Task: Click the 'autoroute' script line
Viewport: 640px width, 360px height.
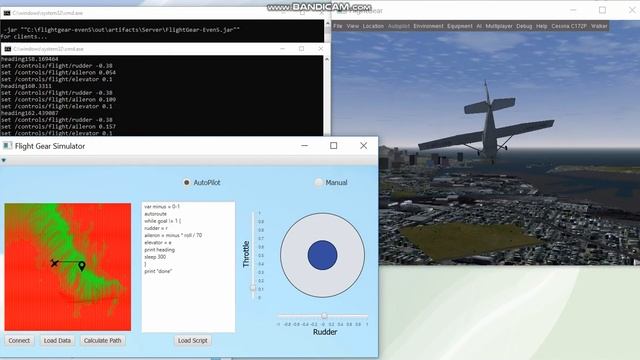Action: pyautogui.click(x=156, y=214)
